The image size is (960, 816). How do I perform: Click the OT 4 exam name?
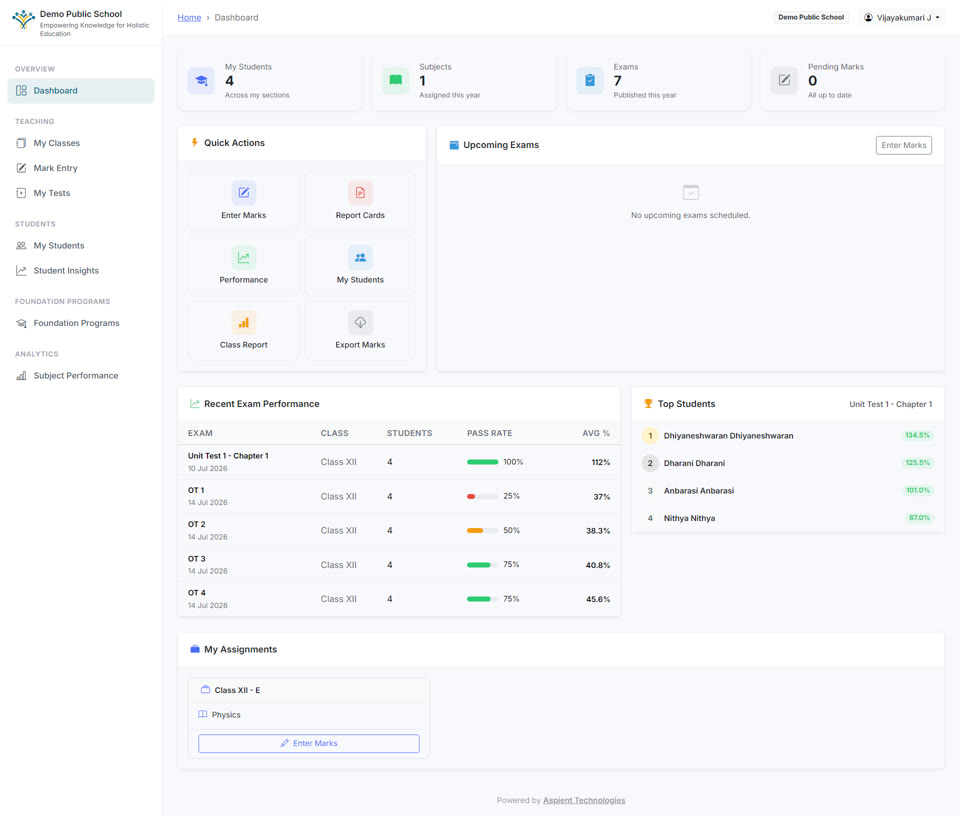coord(197,593)
